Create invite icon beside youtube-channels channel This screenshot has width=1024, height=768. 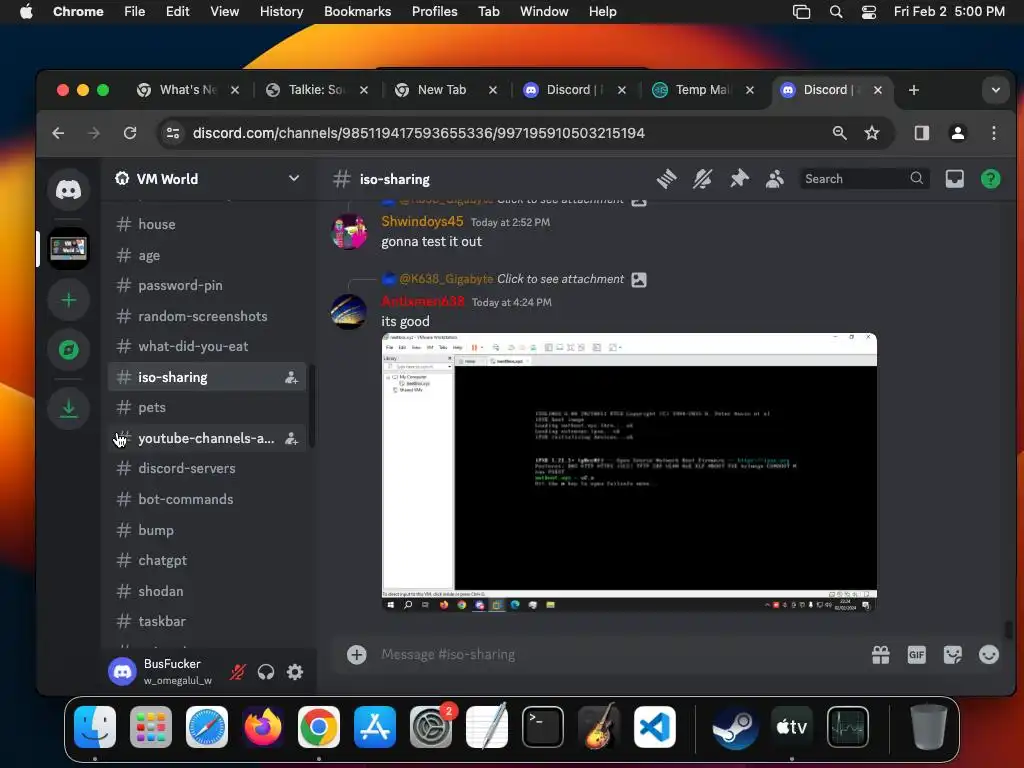point(291,439)
